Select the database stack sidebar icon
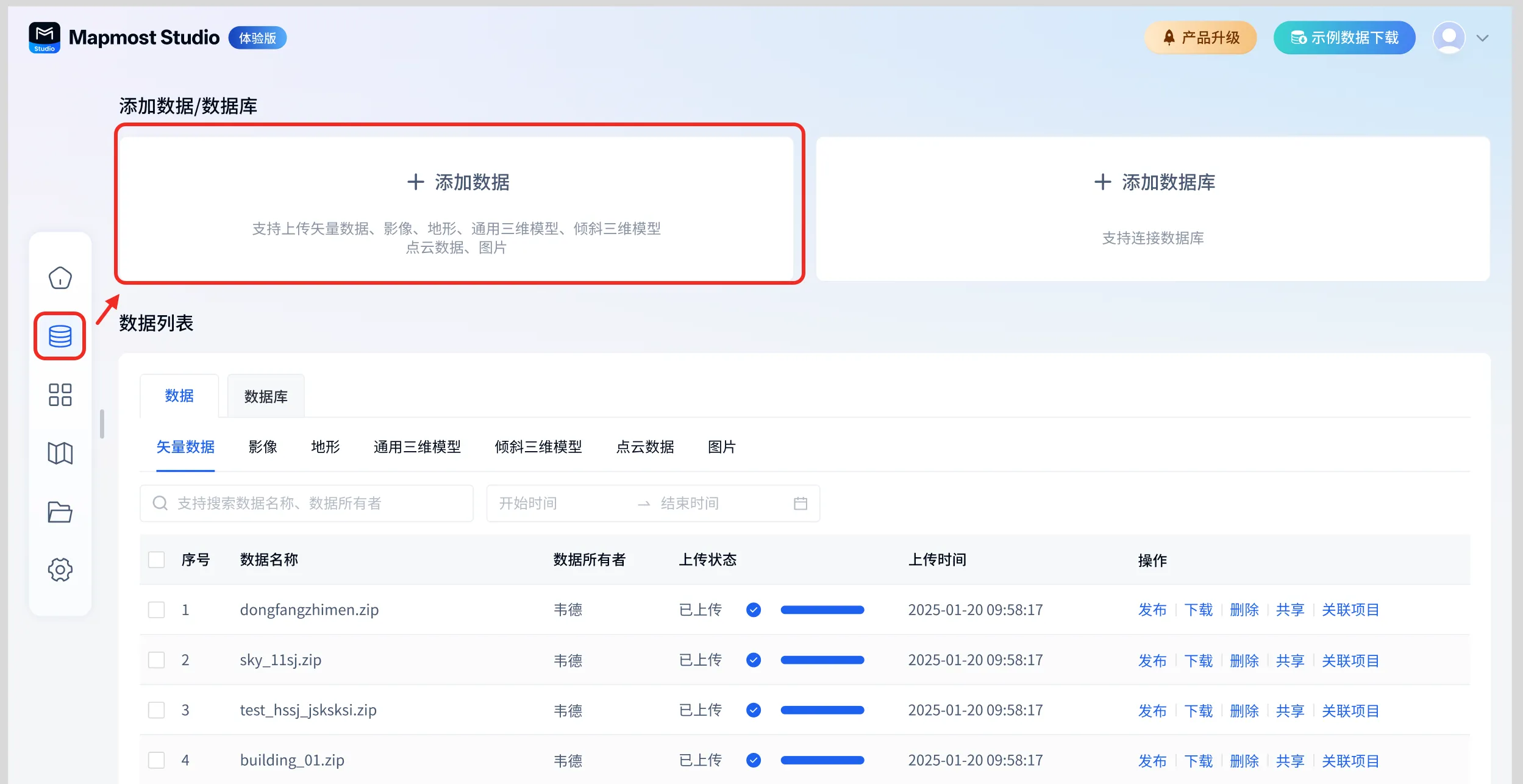Viewport: 1523px width, 784px height. tap(60, 336)
